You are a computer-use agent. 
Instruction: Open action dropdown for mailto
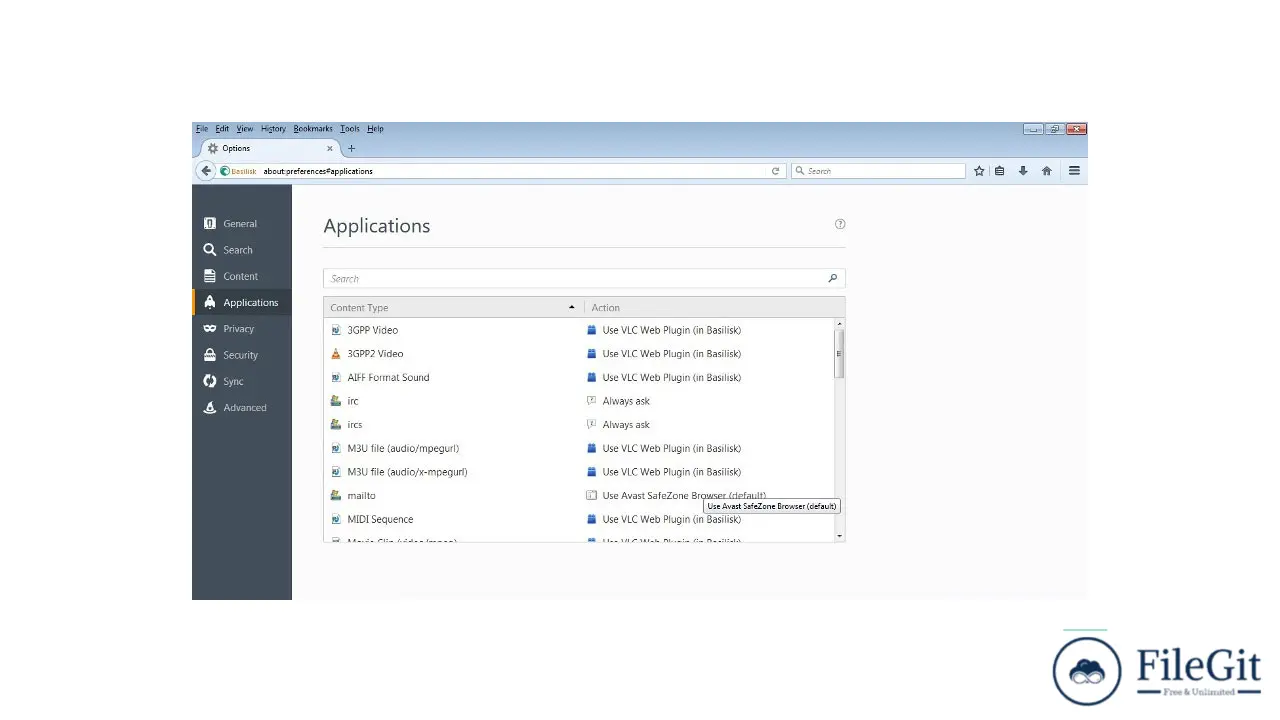(709, 496)
